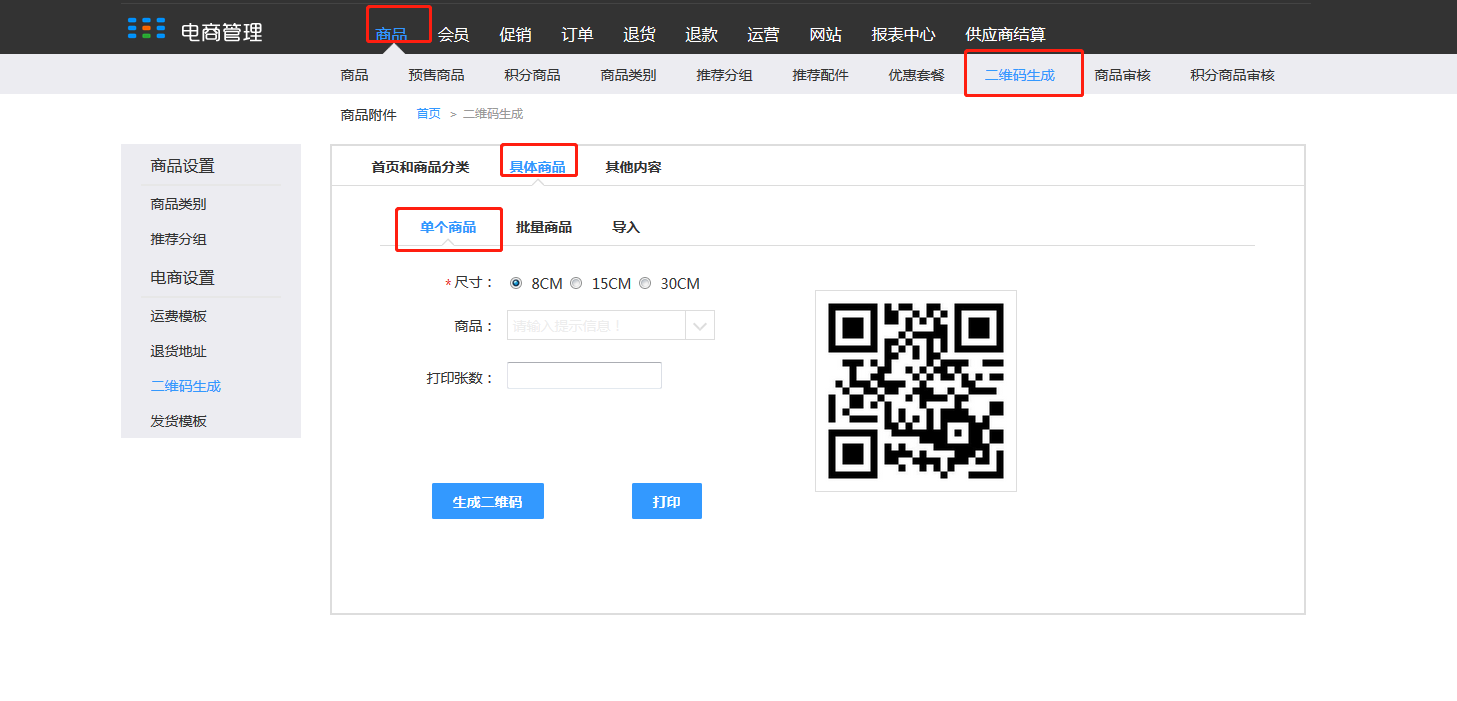
Task: Go to 商品审核 submenu item
Action: 1122,75
